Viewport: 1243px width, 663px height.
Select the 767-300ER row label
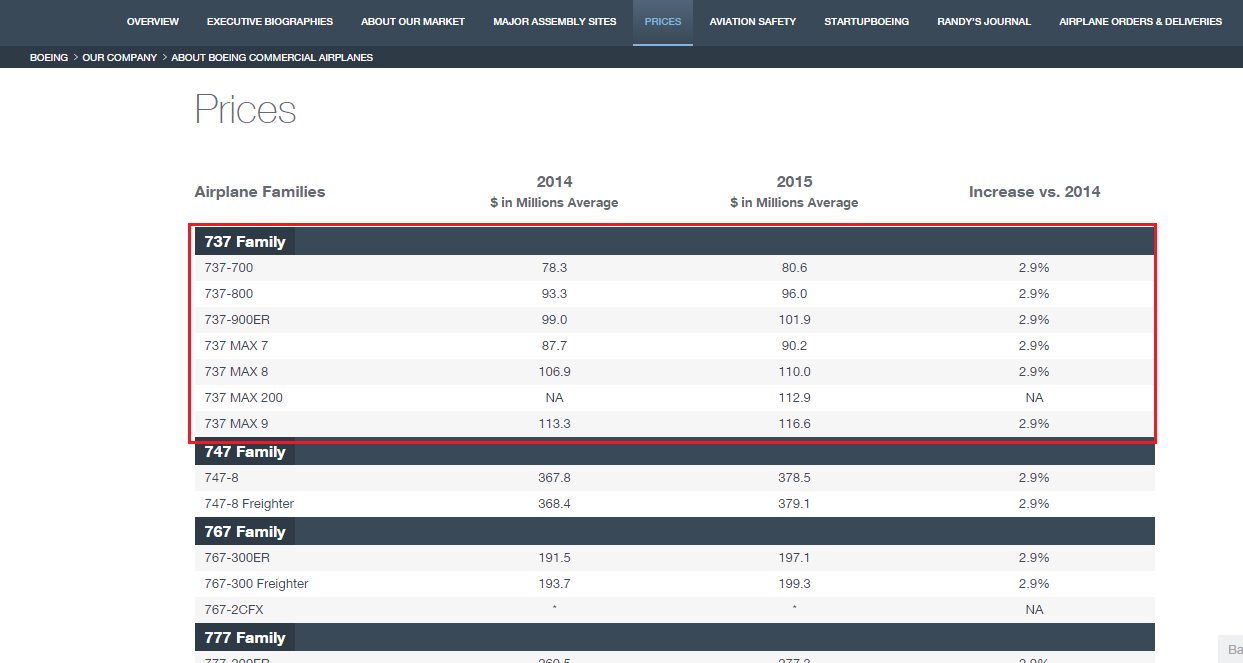point(237,558)
